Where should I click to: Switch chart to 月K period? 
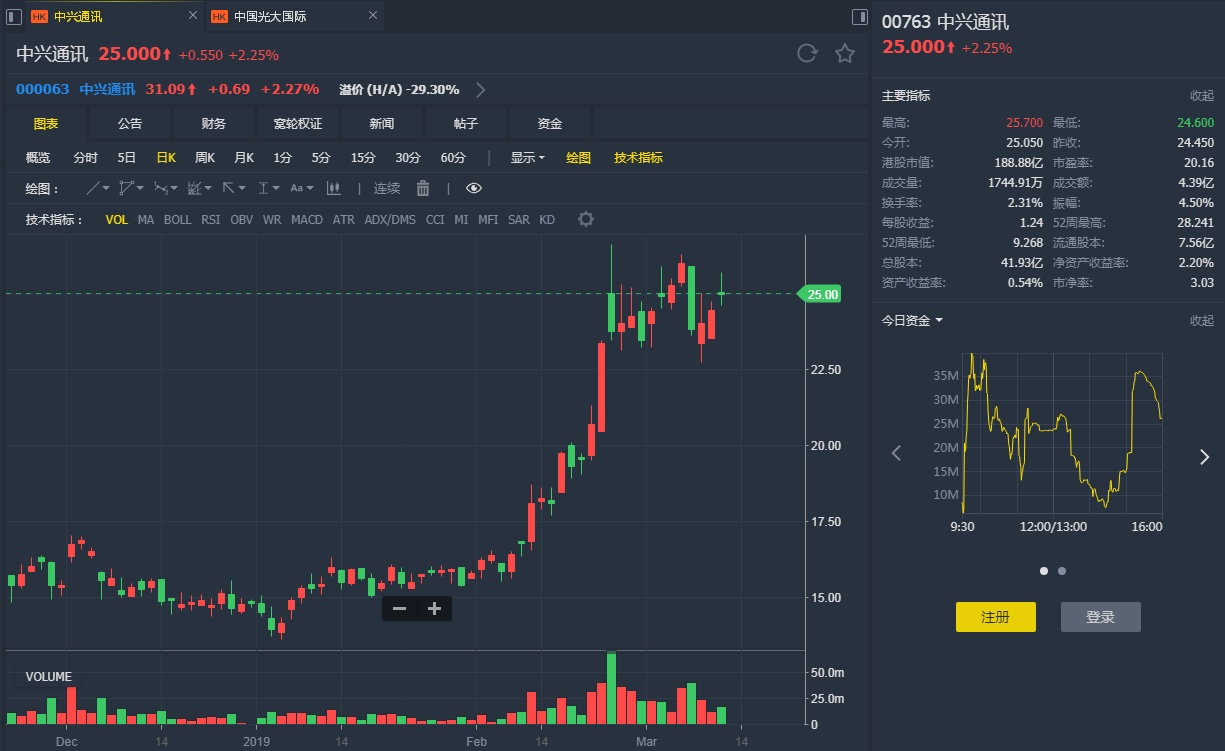pyautogui.click(x=244, y=158)
